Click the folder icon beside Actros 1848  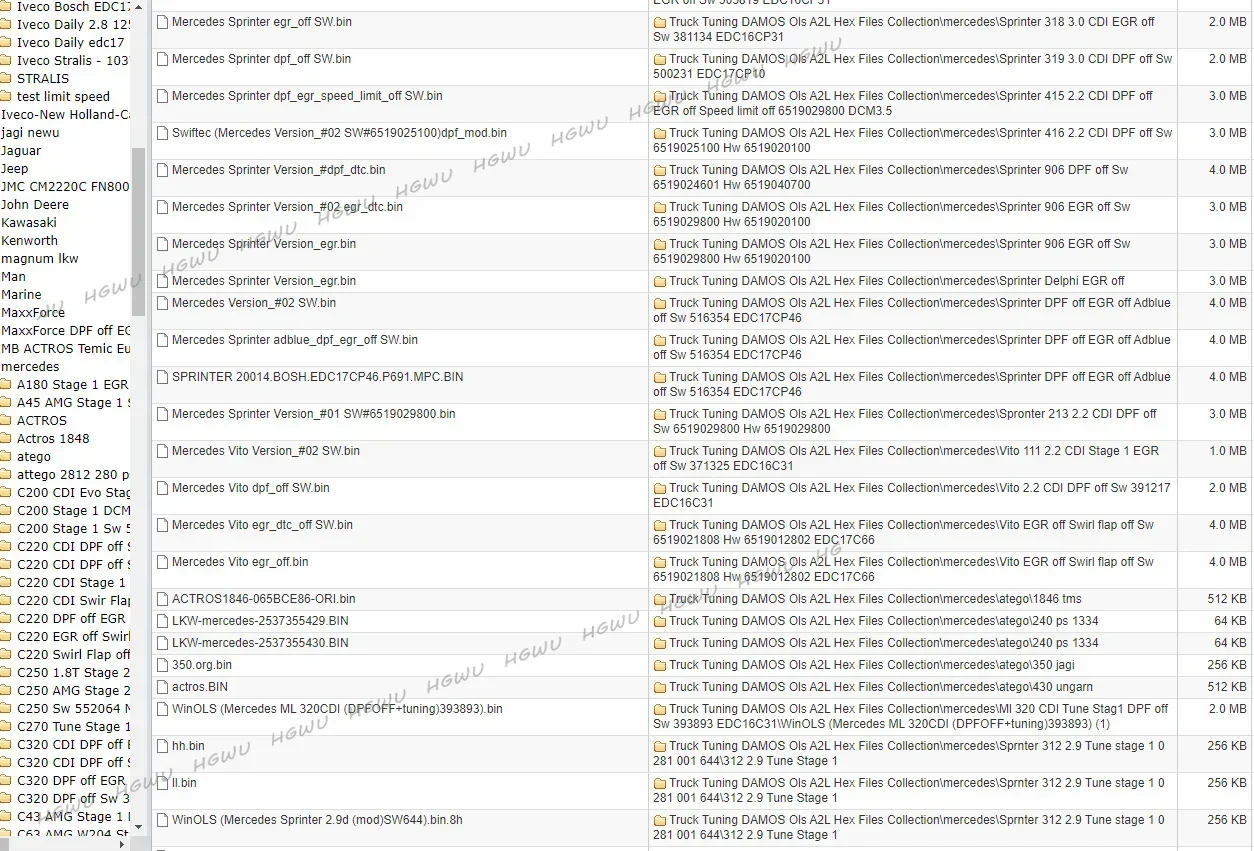pyautogui.click(x=6, y=438)
